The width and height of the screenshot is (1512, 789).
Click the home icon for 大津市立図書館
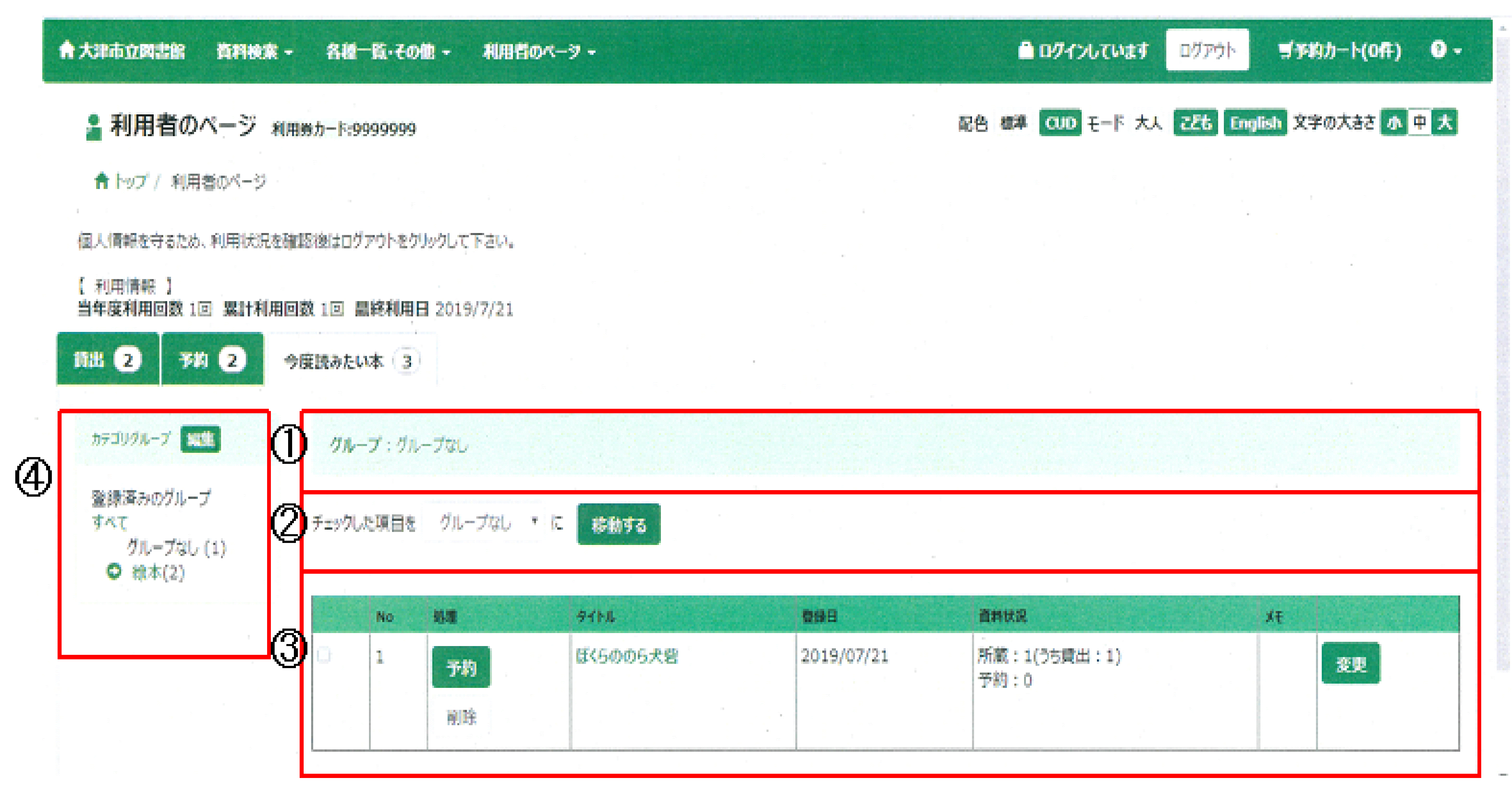tap(67, 51)
